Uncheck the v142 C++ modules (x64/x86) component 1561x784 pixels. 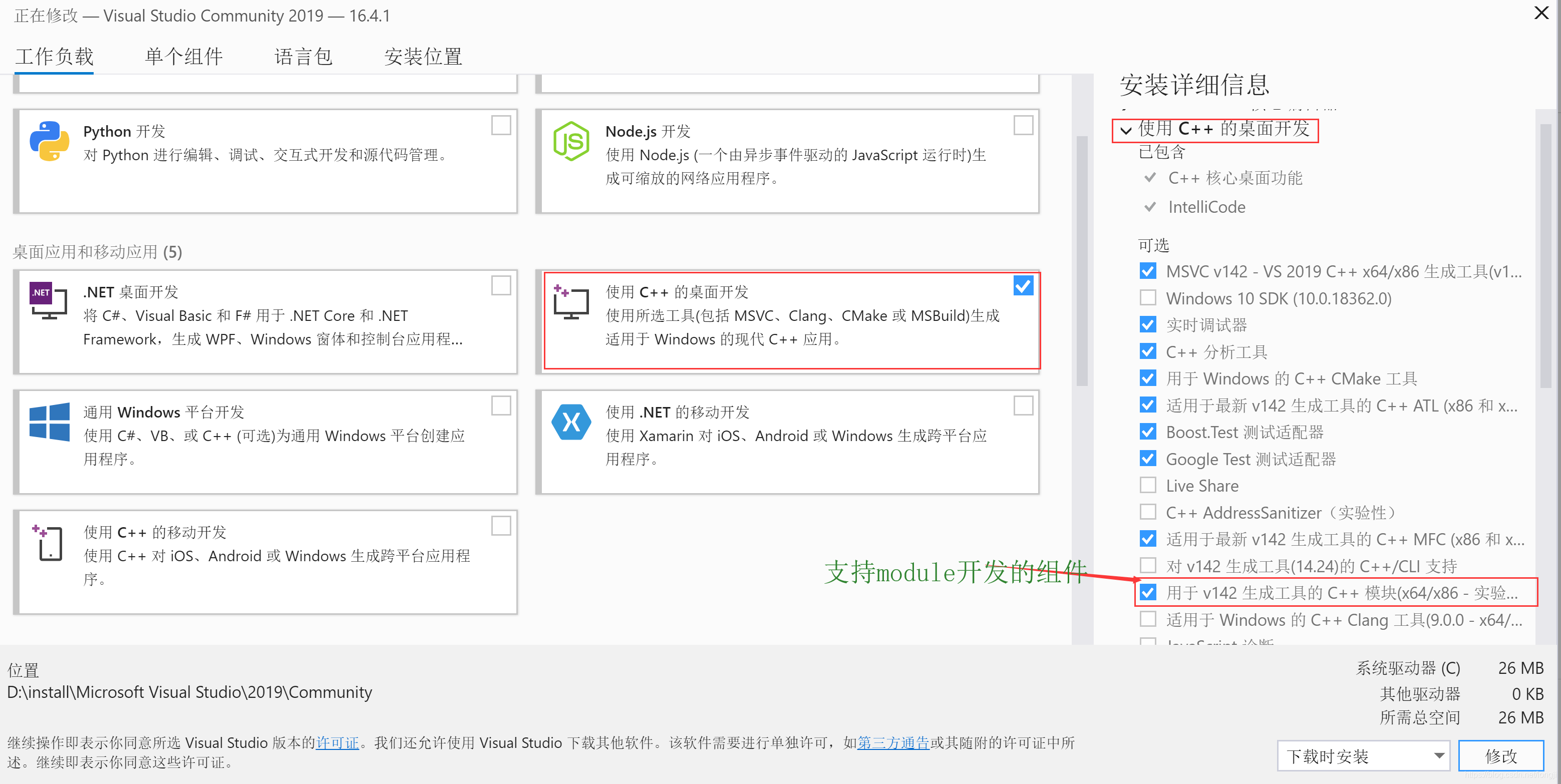click(1148, 592)
